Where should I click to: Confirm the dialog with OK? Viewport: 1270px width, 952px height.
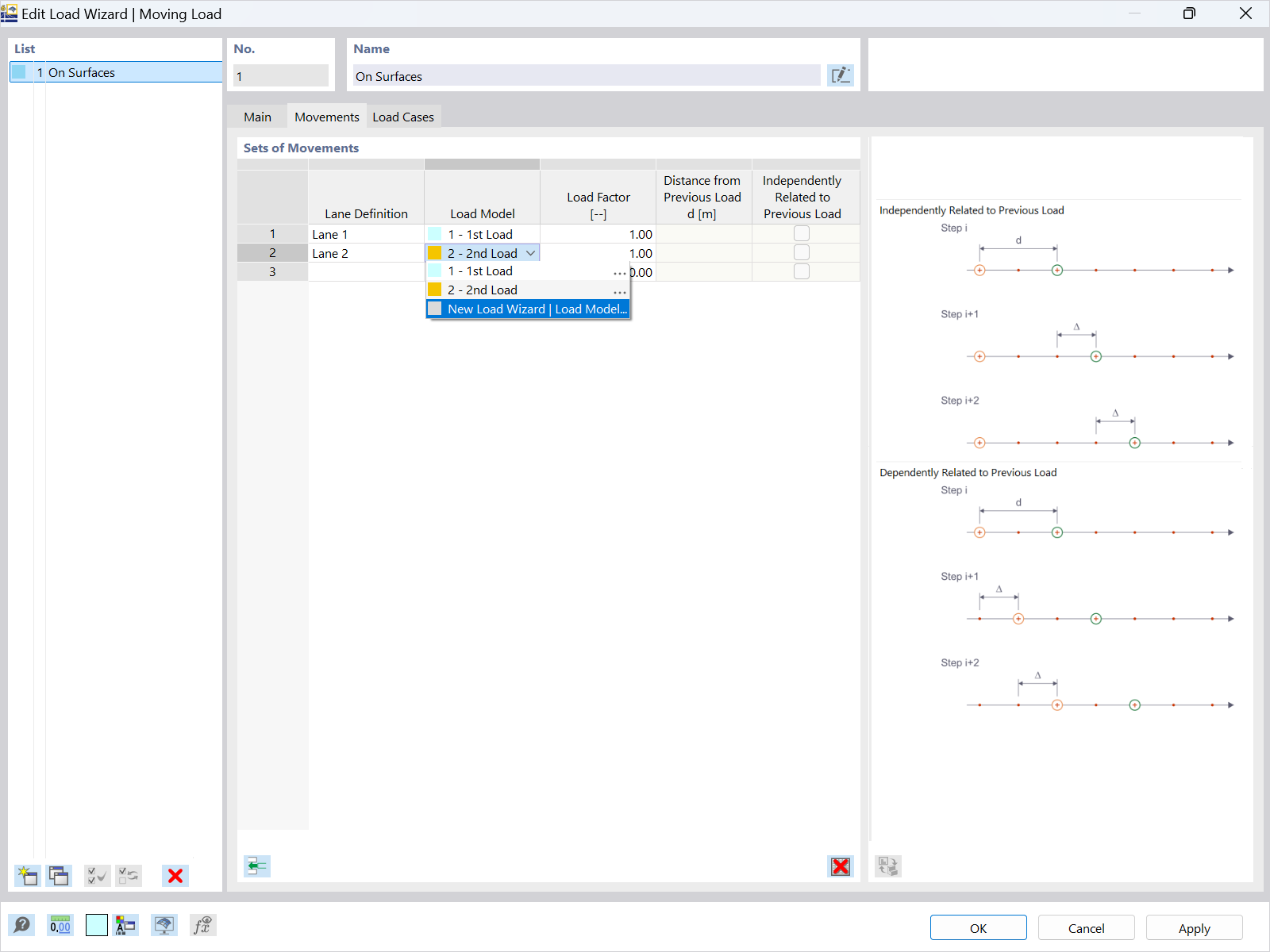click(978, 928)
